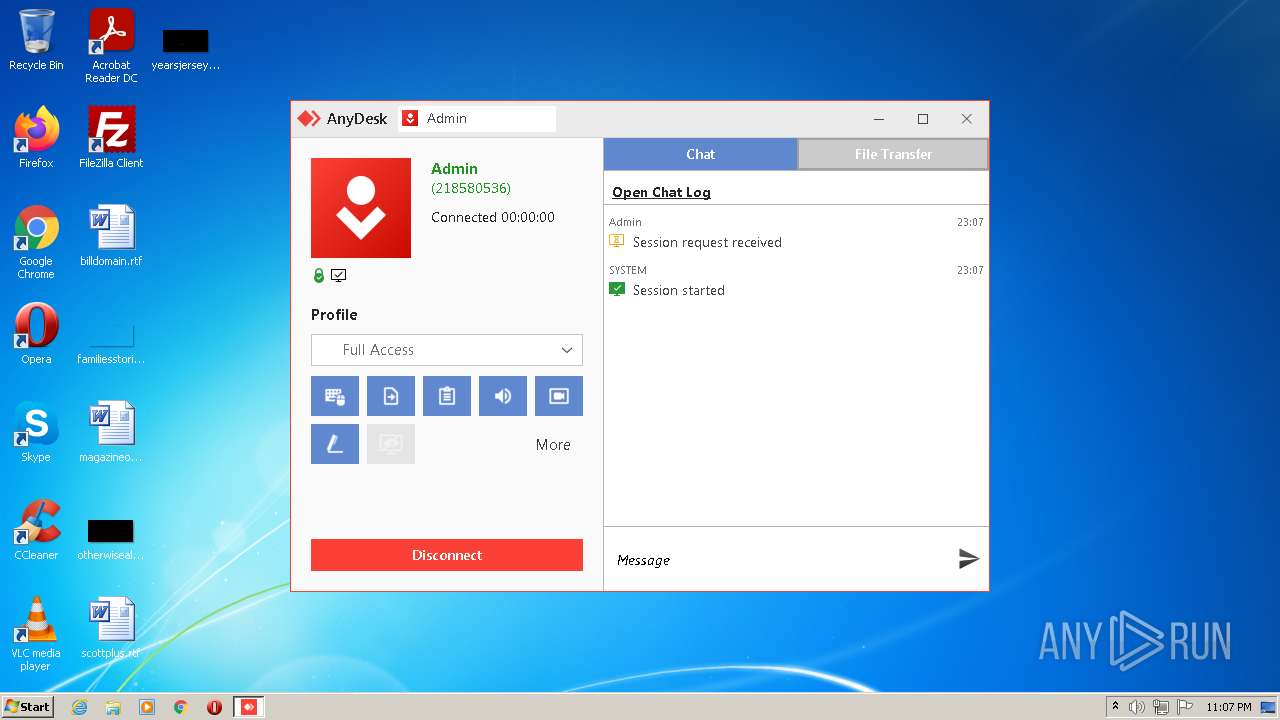Select the CCleaner desktop shortcut
1280x720 pixels.
[x=36, y=530]
